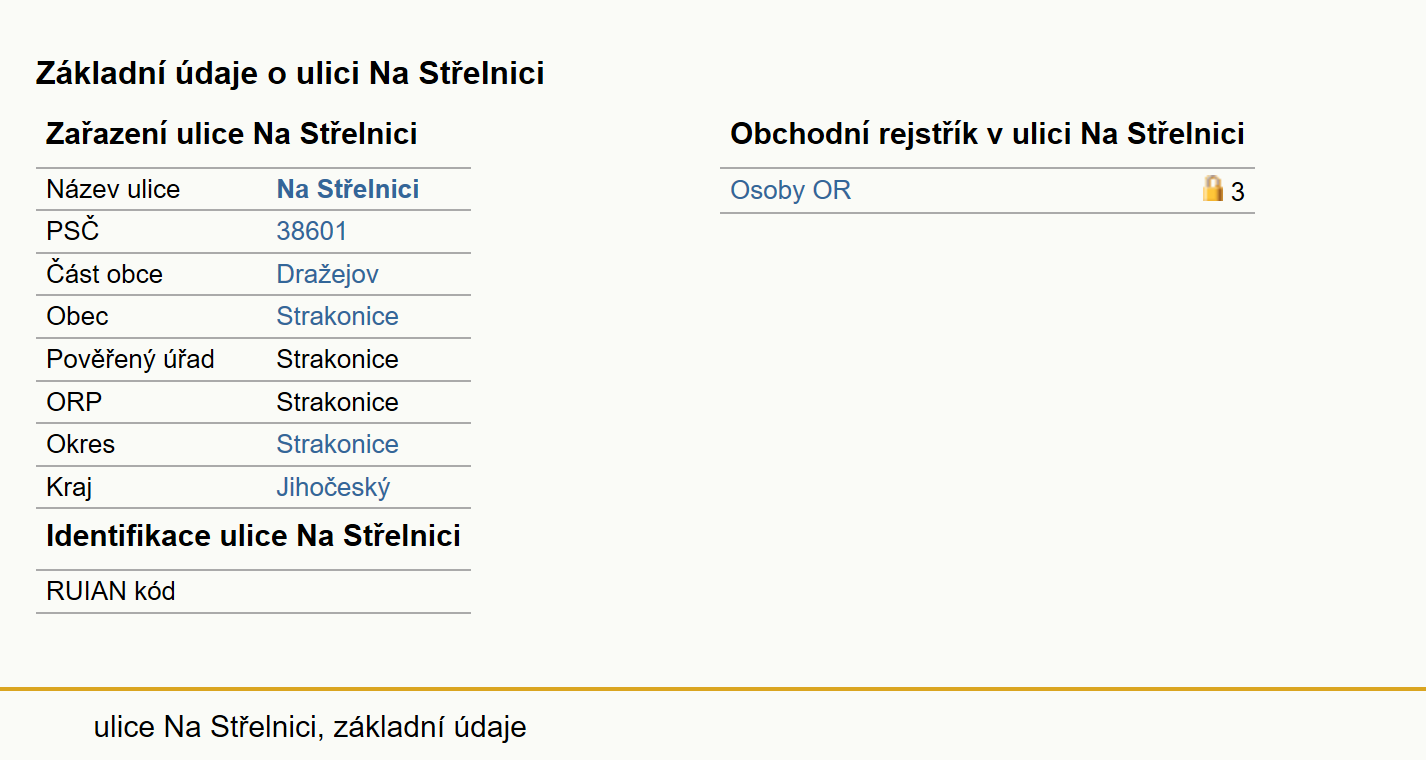
Task: Open postal code 38601 link
Action: click(312, 232)
